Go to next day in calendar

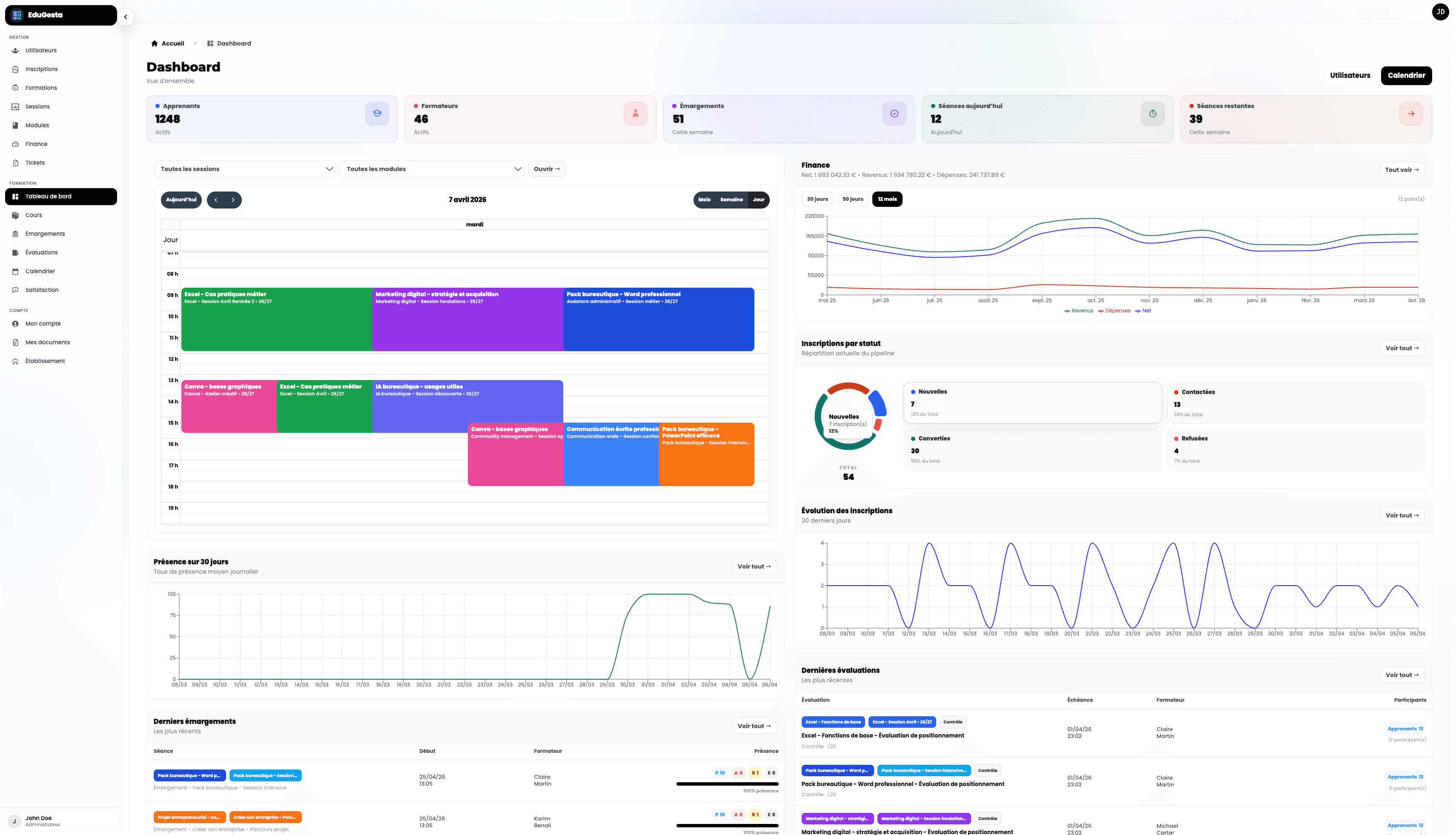click(233, 200)
